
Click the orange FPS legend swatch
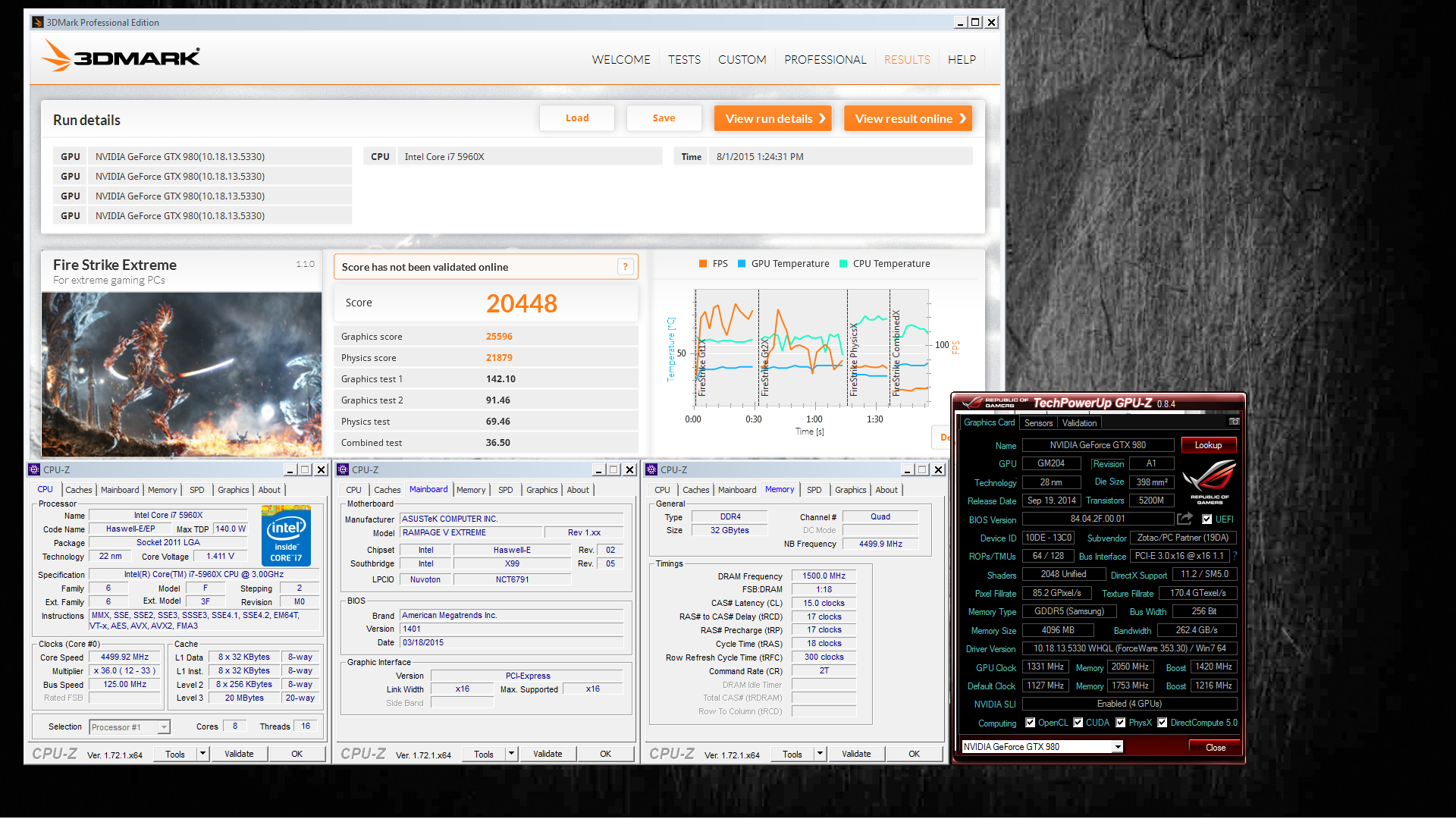click(703, 264)
